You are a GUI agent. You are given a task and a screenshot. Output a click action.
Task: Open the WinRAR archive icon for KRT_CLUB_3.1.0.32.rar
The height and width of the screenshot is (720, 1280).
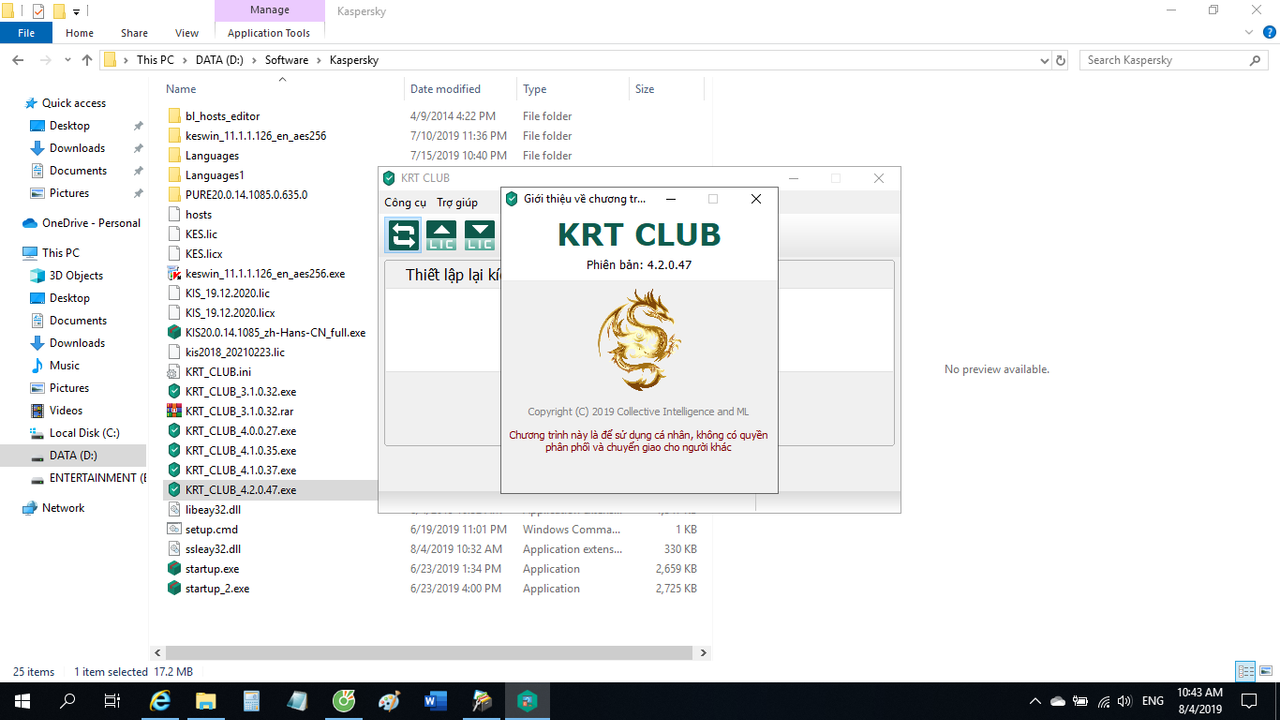coord(174,410)
